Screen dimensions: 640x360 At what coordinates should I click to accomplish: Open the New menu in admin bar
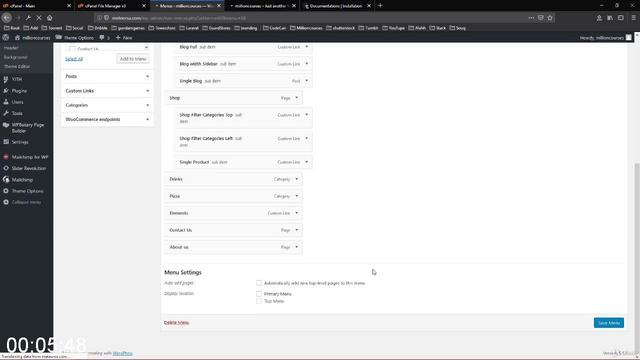pos(124,38)
